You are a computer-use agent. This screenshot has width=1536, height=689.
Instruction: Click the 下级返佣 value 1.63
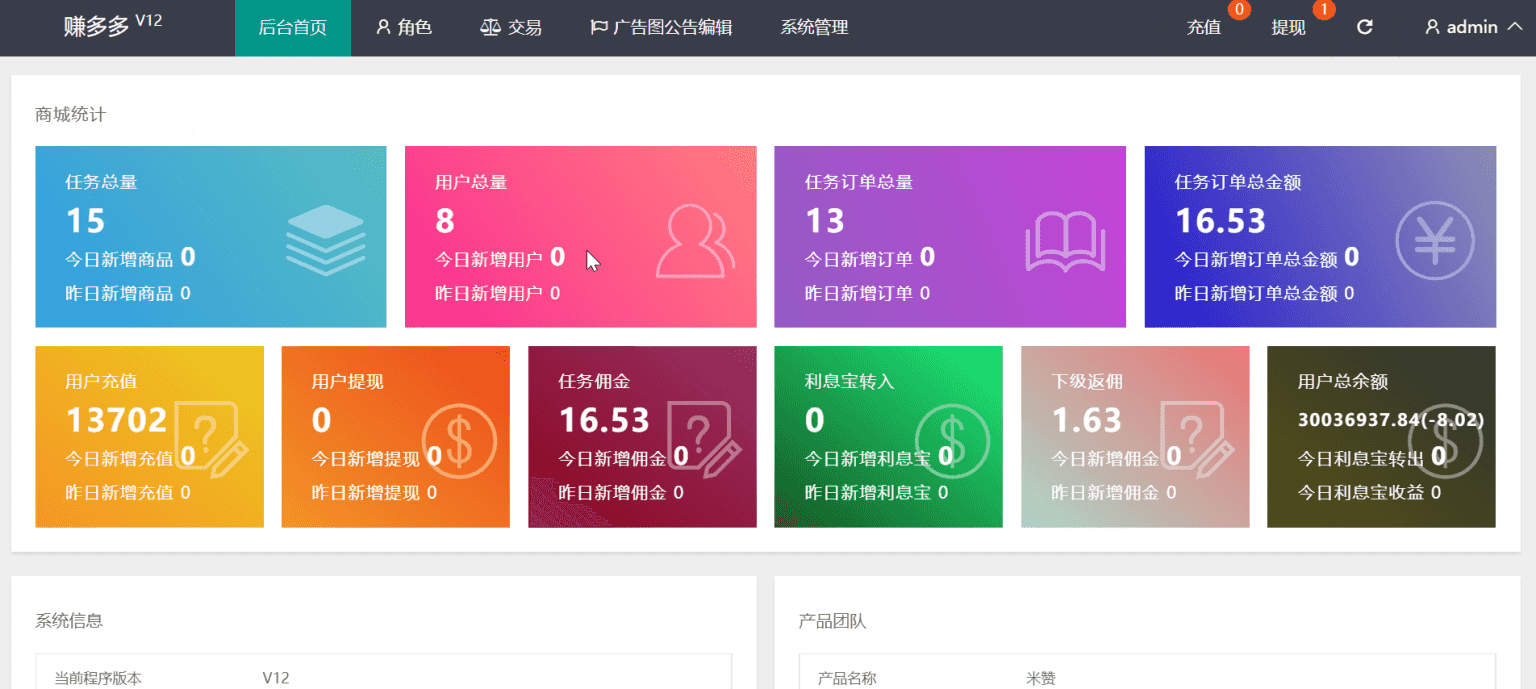pos(1087,420)
